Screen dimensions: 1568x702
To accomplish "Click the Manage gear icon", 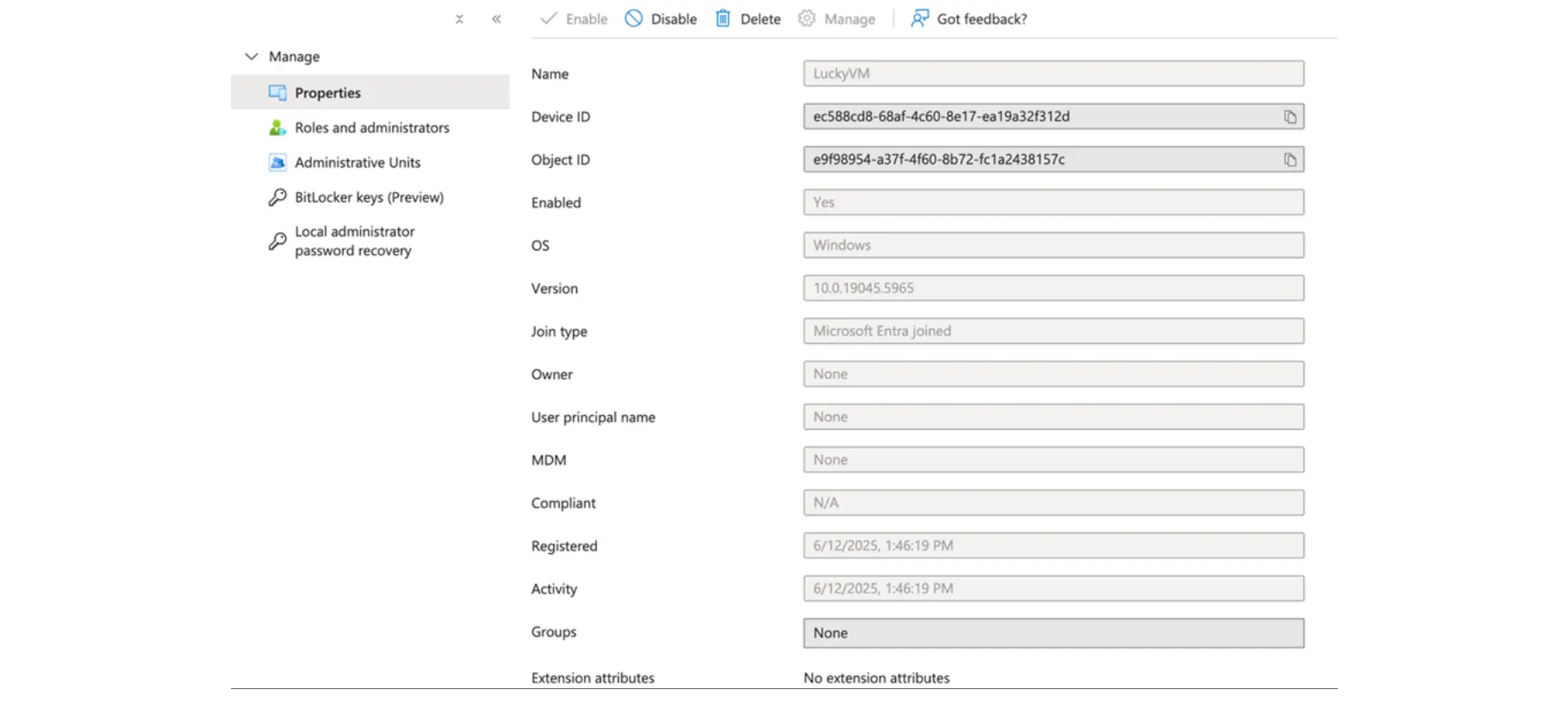I will point(806,19).
